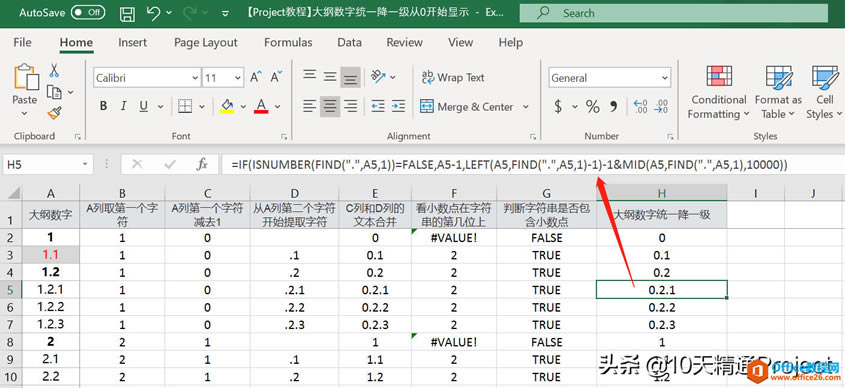This screenshot has width=845, height=388.
Task: Click Increase Indent icon
Action: [x=398, y=106]
